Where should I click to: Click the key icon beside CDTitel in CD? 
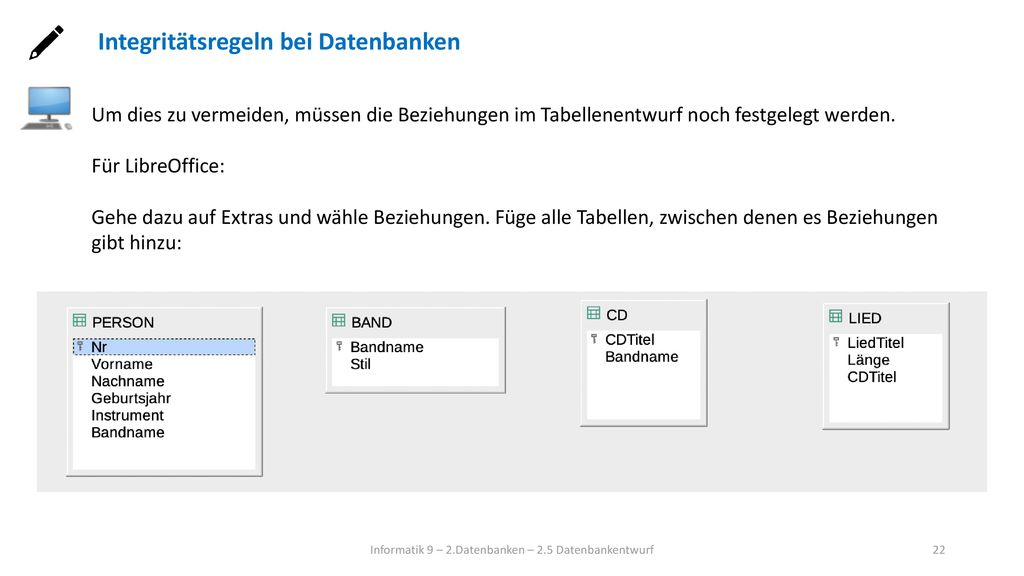click(594, 339)
